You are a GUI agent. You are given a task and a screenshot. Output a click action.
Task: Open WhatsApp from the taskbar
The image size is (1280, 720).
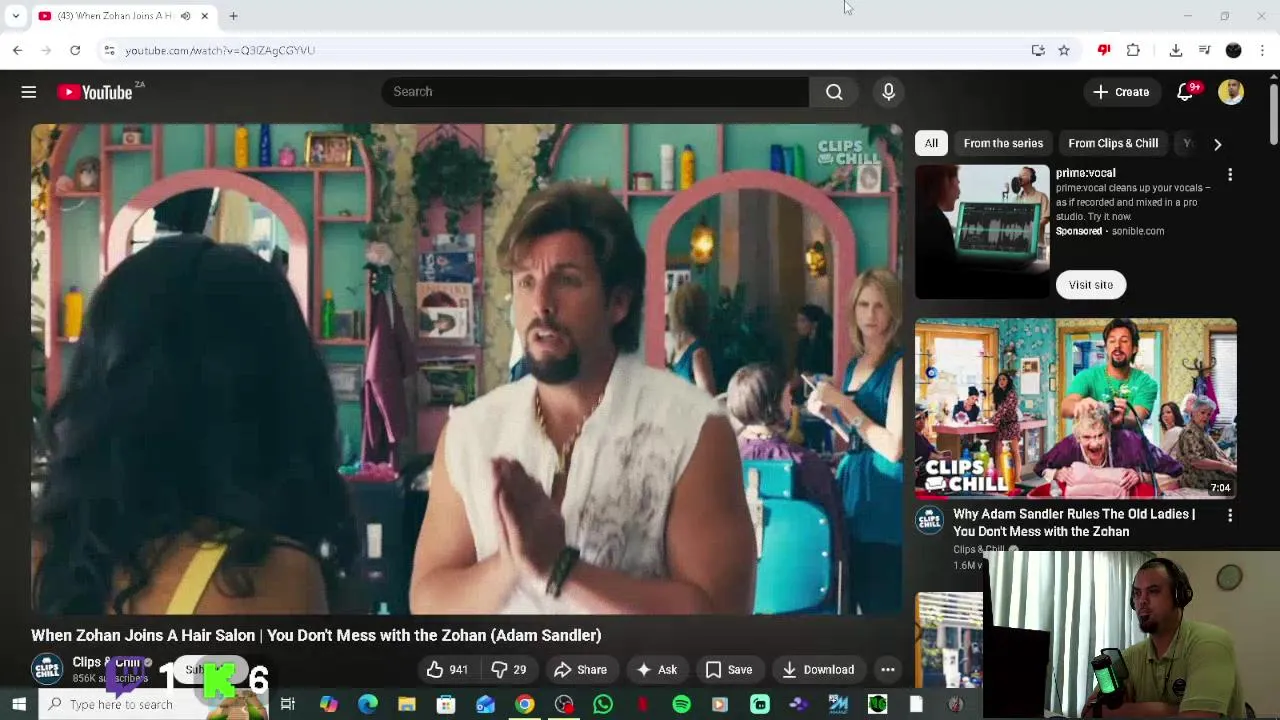click(x=603, y=705)
